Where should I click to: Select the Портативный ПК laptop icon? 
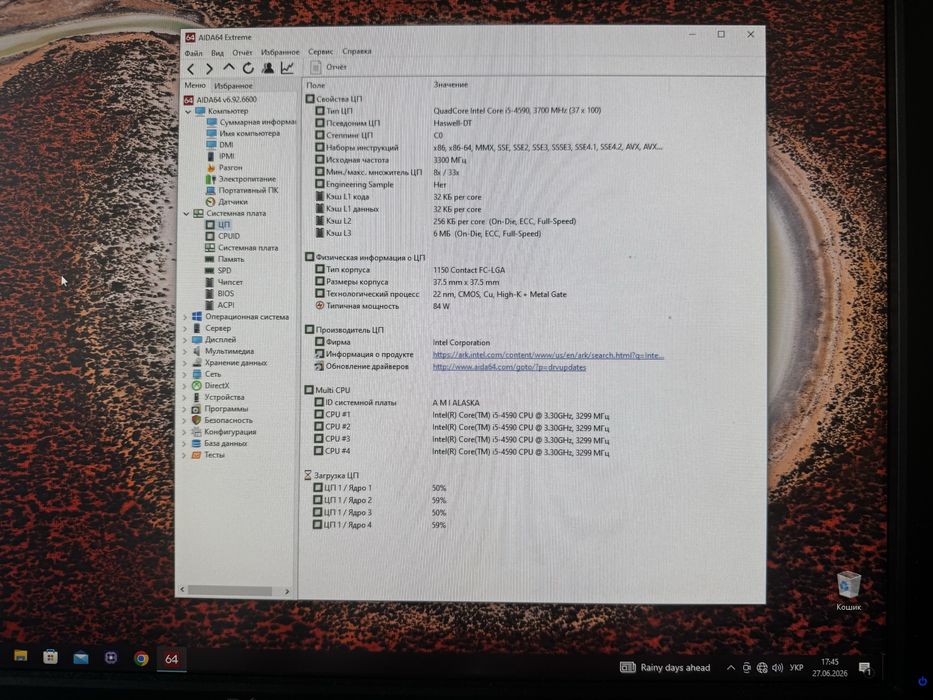tap(210, 190)
